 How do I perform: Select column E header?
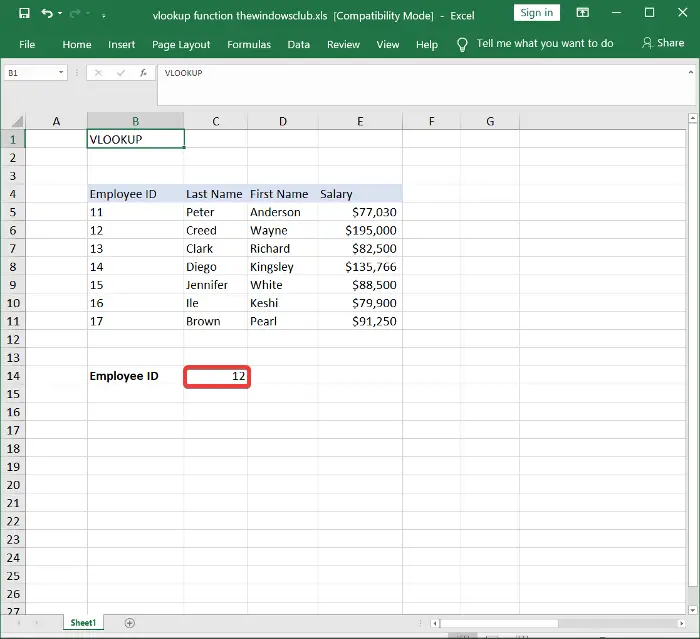(360, 121)
